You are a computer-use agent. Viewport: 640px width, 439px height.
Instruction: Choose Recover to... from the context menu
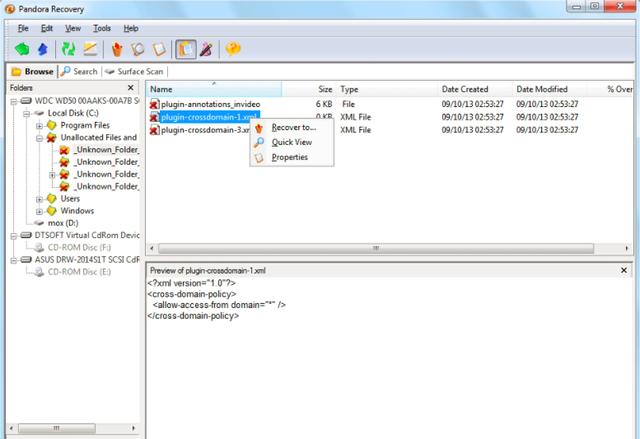click(293, 128)
